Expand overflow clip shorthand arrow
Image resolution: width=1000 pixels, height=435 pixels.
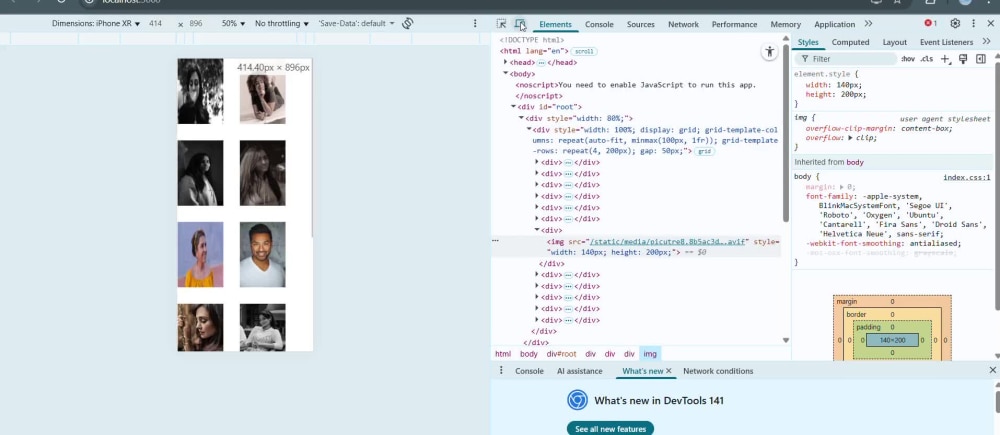pos(851,138)
